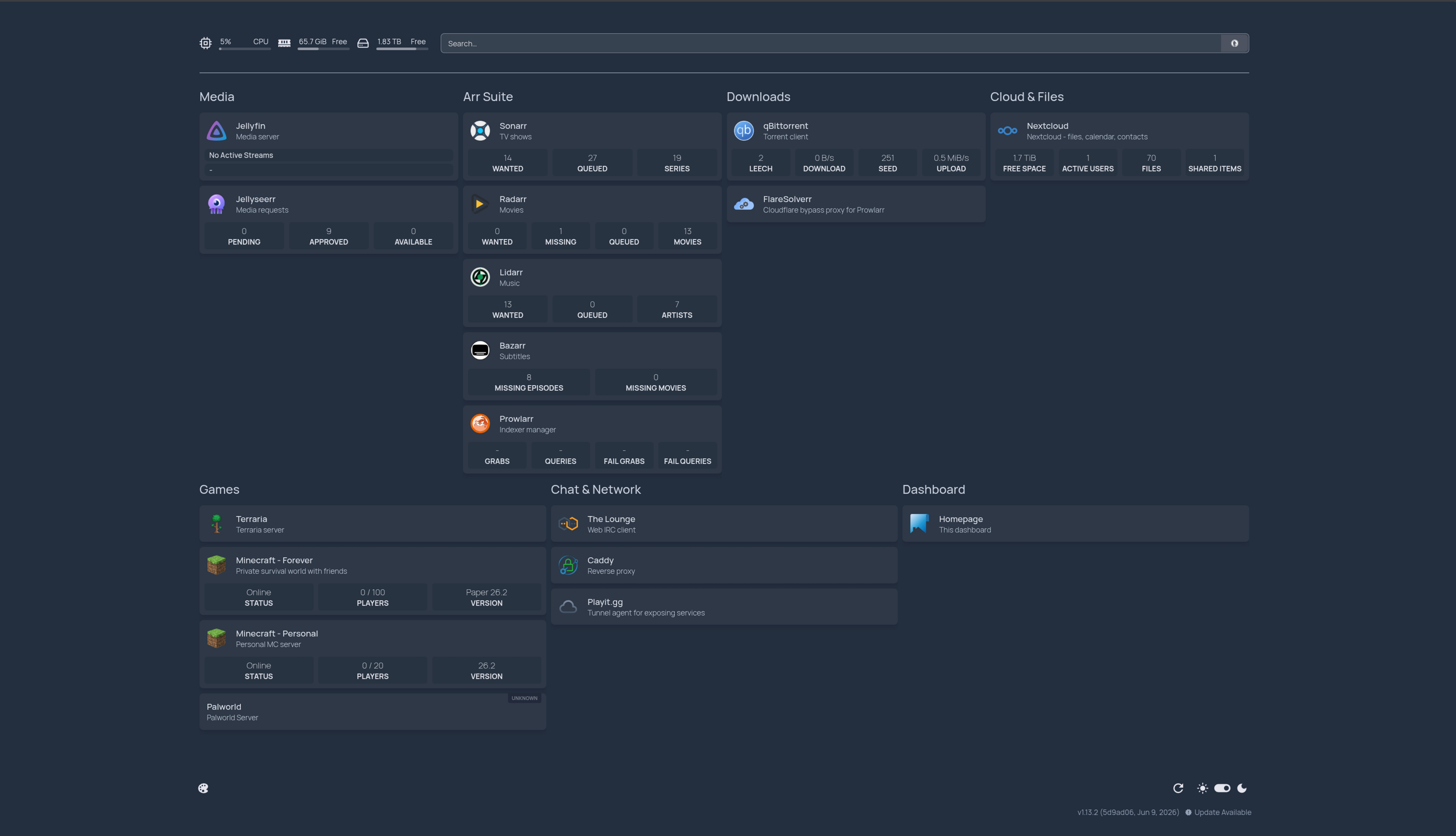The width and height of the screenshot is (1456, 836).
Task: Click the Homepage blue logo icon
Action: 919,524
